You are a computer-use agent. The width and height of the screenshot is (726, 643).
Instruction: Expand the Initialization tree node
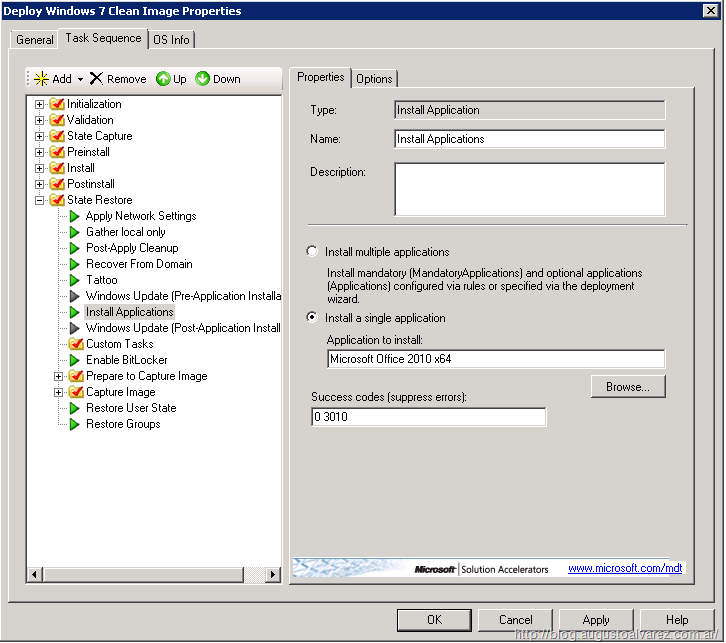[x=40, y=104]
